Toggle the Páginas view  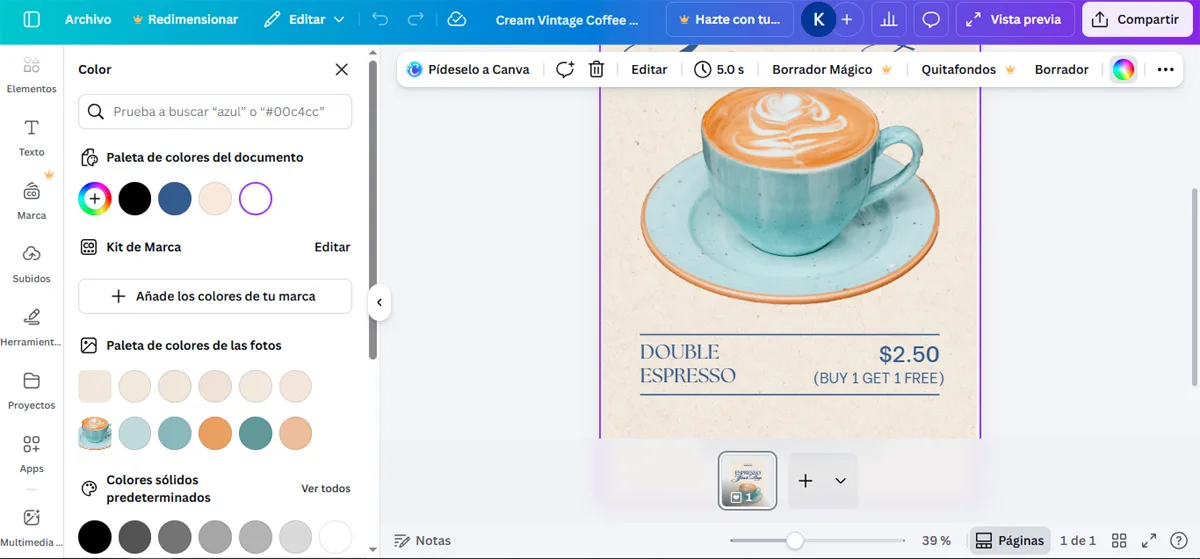pyautogui.click(x=1010, y=540)
